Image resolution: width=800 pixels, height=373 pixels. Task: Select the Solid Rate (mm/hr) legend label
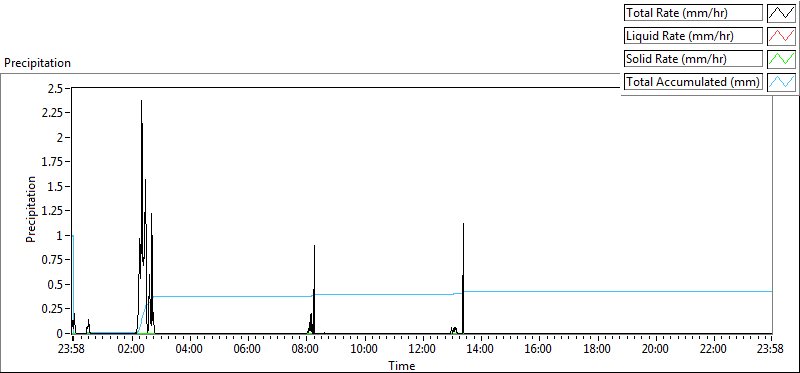[x=693, y=58]
